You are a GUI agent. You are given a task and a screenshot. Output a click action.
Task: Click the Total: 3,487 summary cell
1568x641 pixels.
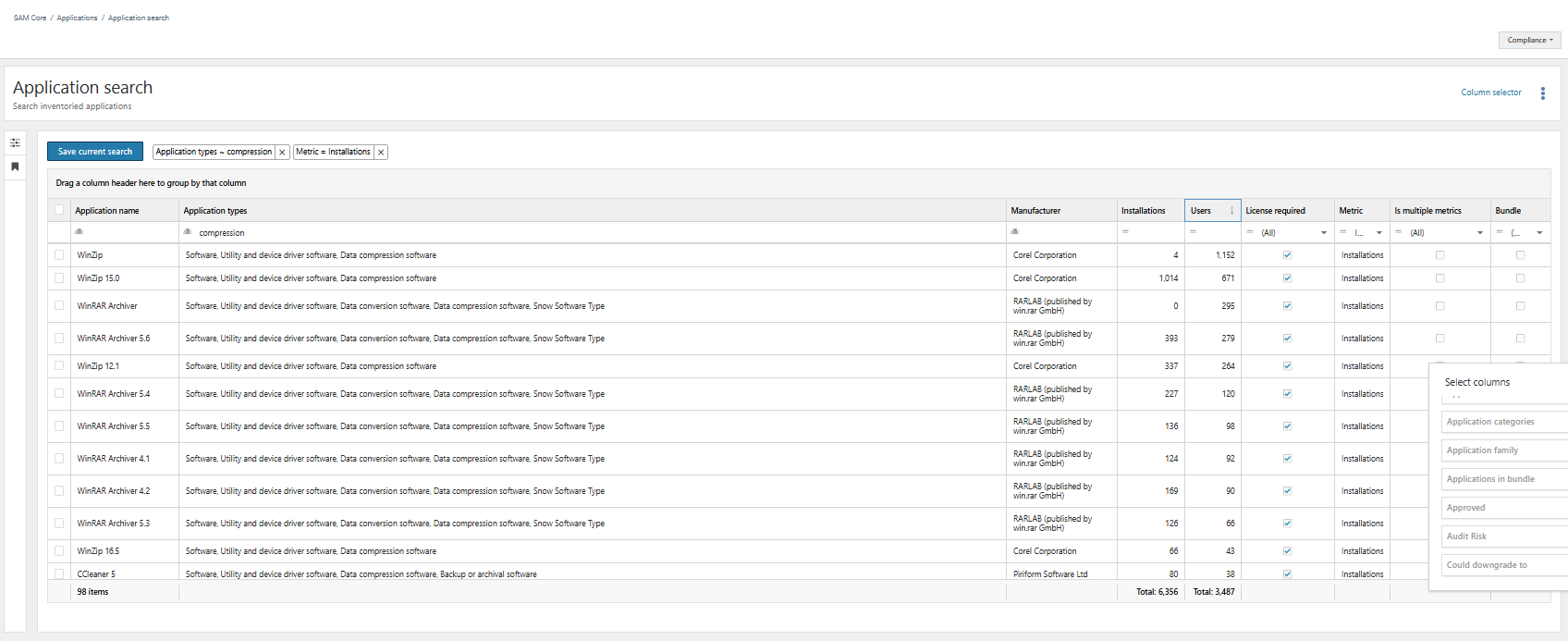[1214, 592]
